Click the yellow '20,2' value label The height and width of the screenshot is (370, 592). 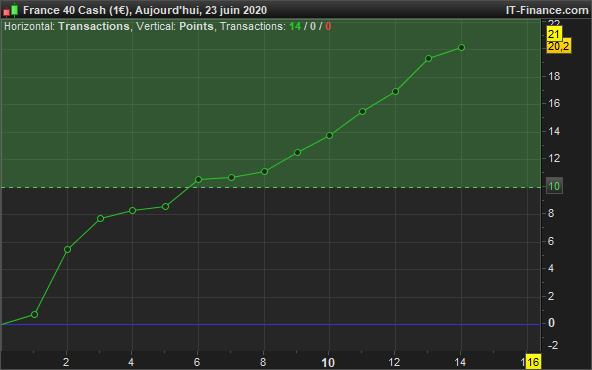tap(559, 46)
